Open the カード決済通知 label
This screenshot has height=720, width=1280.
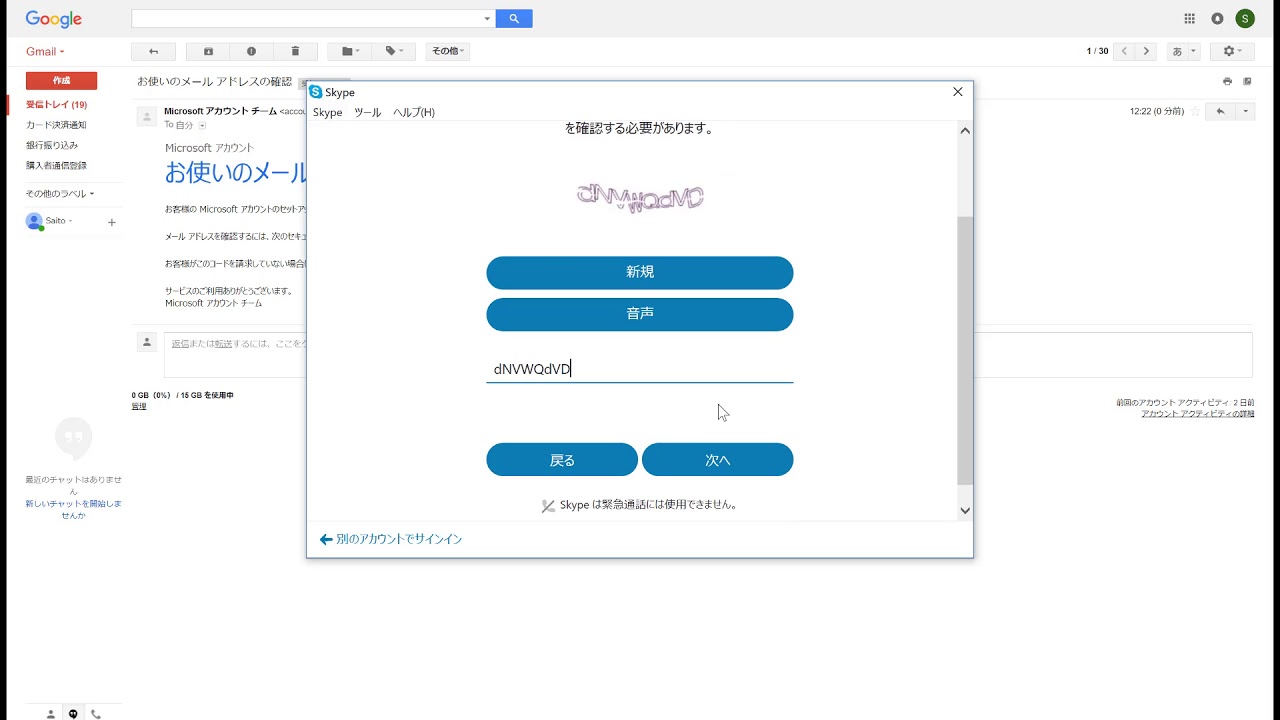56,125
